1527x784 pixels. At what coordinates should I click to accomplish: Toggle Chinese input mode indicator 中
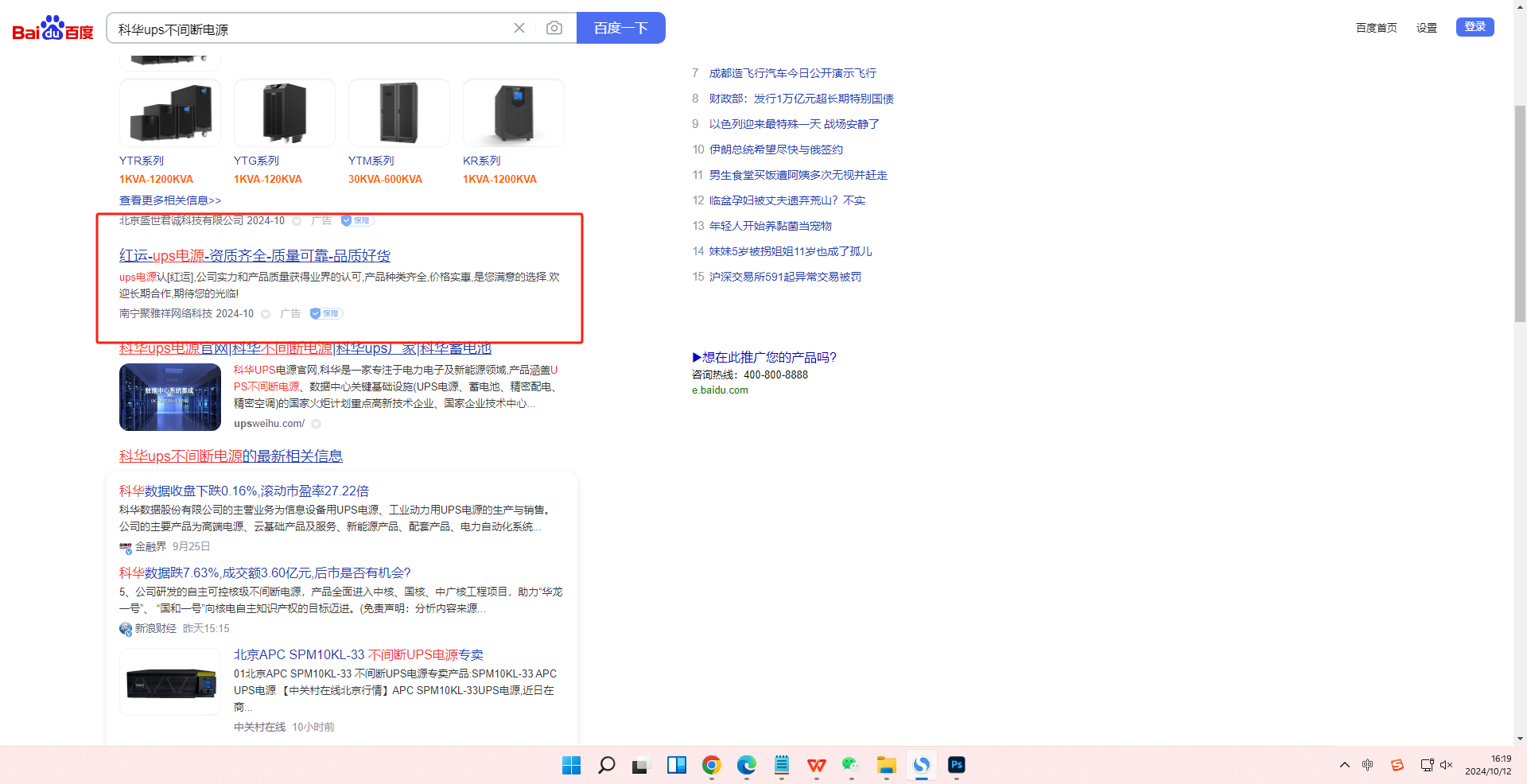point(1367,765)
